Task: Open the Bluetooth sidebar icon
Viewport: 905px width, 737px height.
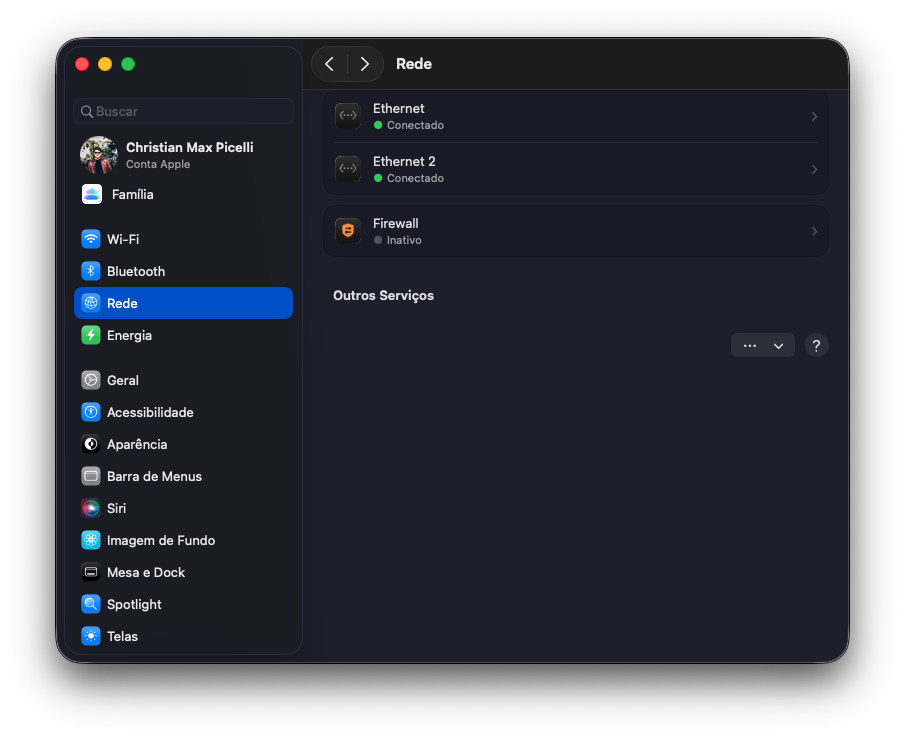Action: tap(91, 271)
